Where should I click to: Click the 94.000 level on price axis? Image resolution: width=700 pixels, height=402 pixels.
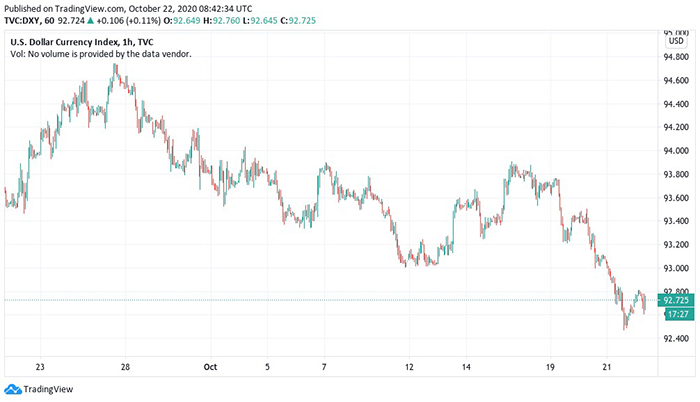coord(676,151)
